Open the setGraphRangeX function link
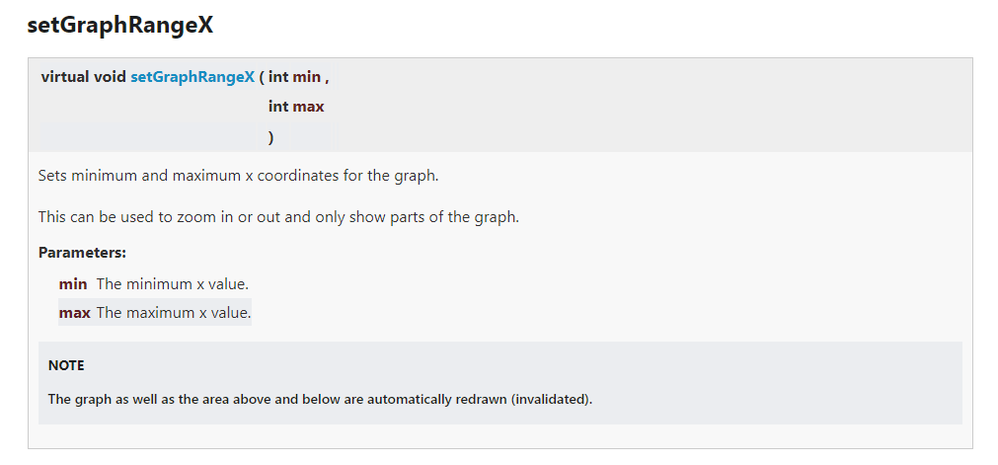998x465 pixels. coord(192,77)
